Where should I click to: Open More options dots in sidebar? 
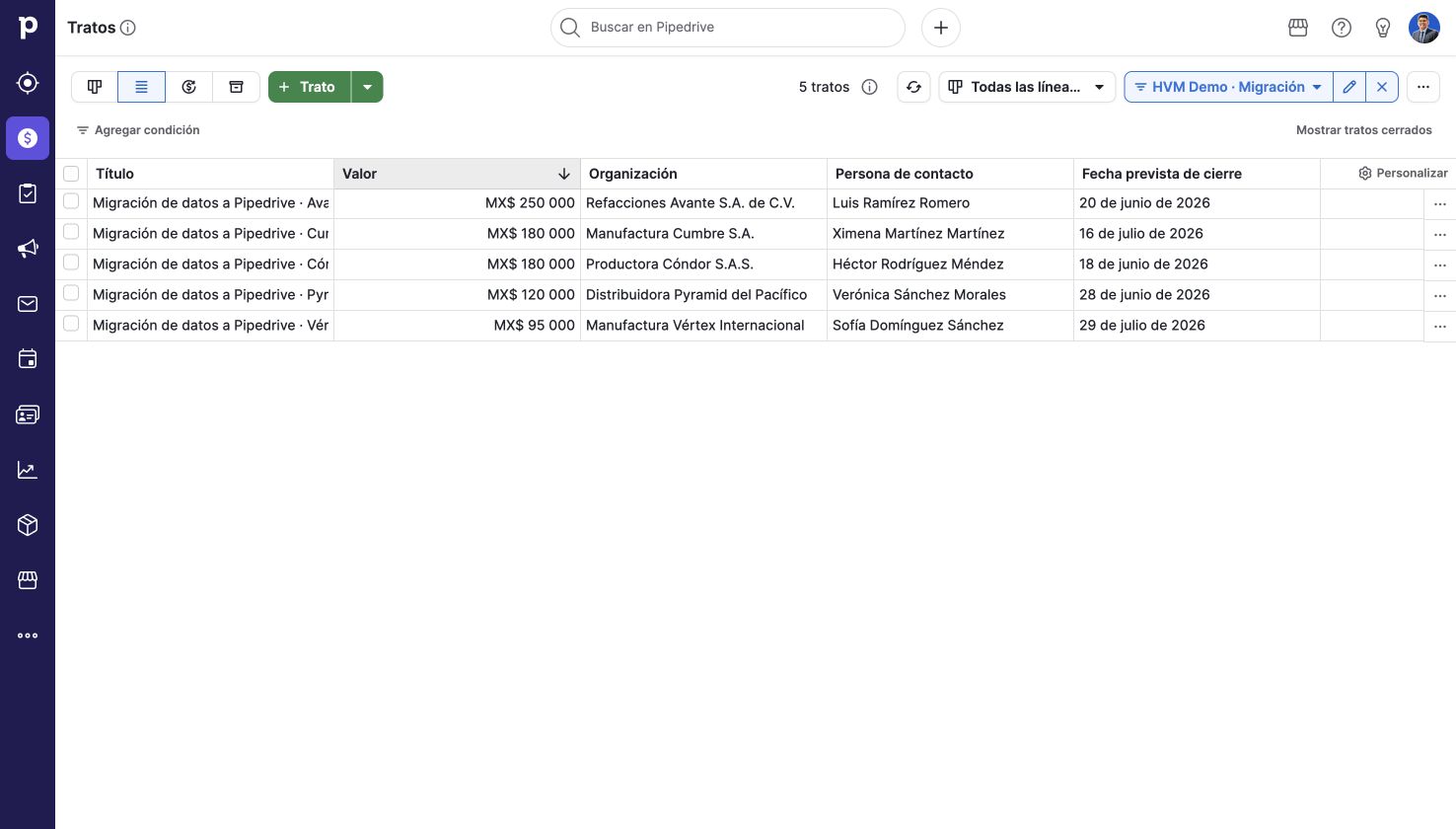[28, 636]
